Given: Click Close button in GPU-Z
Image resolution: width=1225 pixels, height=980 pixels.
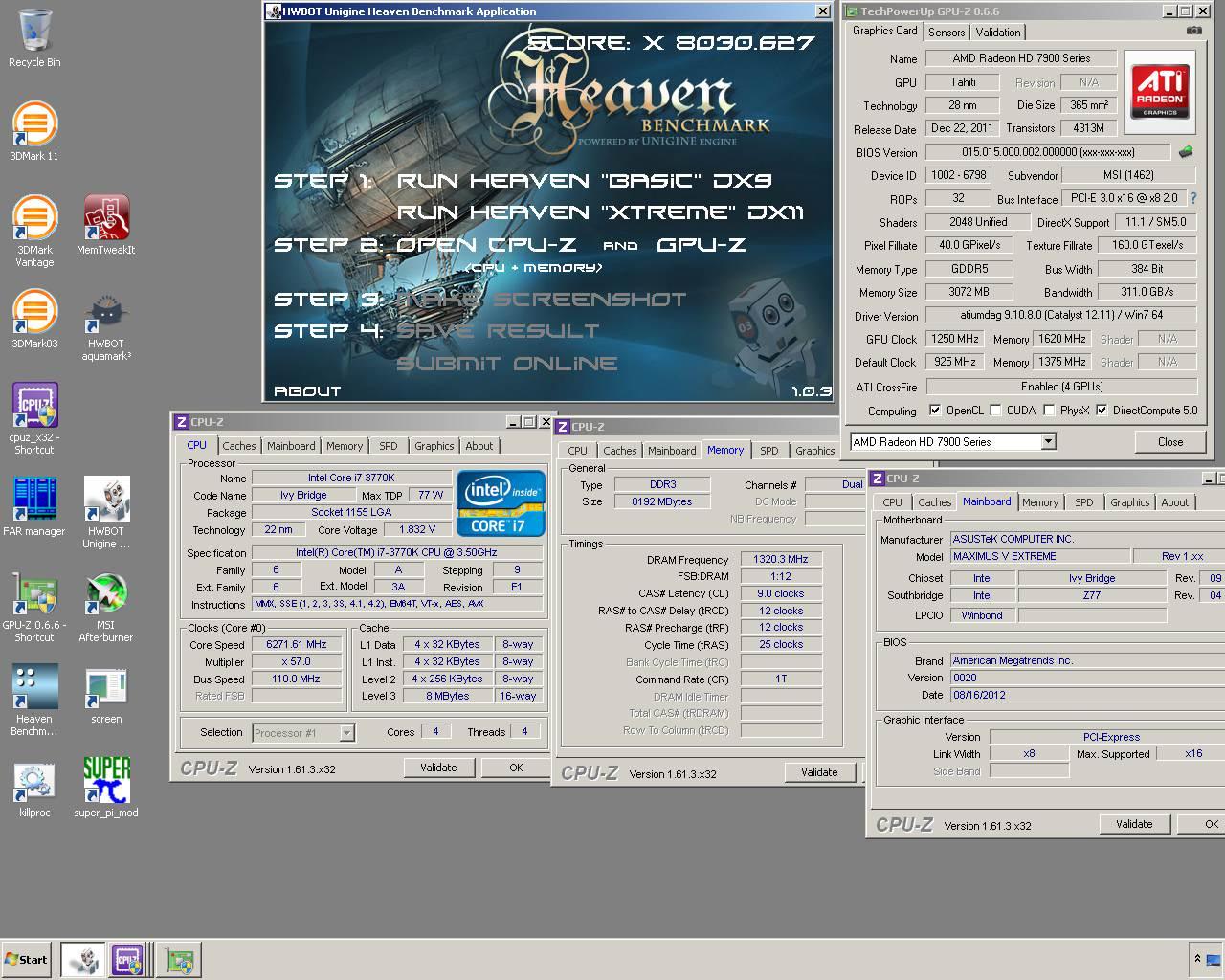Looking at the screenshot, I should 1169,442.
